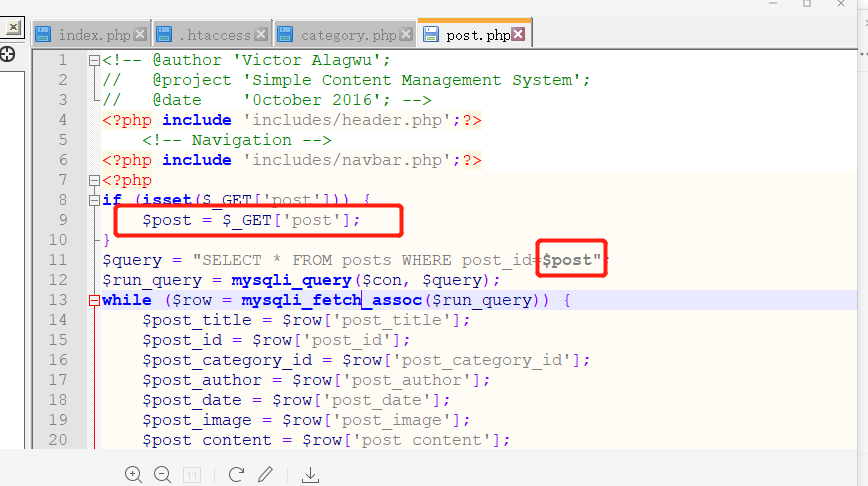Close the post.php tab
Viewport: 868px width, 486px height.
518,34
